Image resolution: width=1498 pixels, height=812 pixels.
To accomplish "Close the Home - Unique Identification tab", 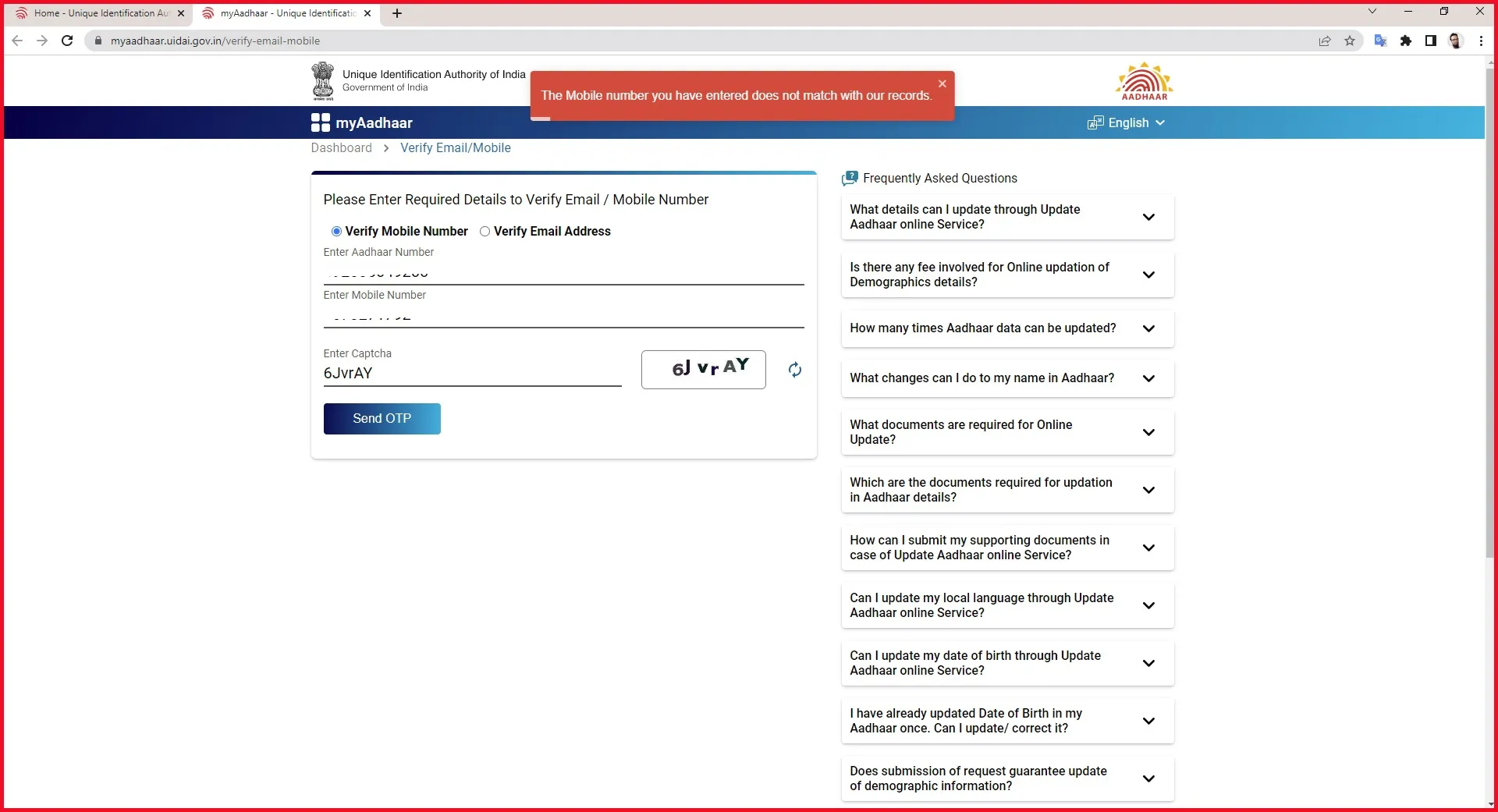I will [181, 13].
